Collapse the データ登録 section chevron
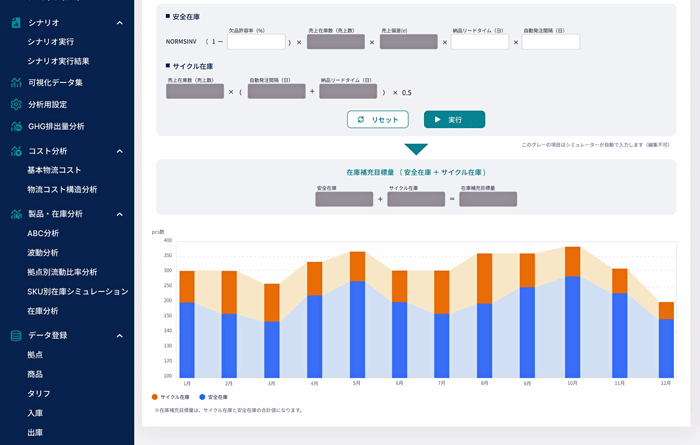The width and height of the screenshot is (700, 445). click(119, 335)
